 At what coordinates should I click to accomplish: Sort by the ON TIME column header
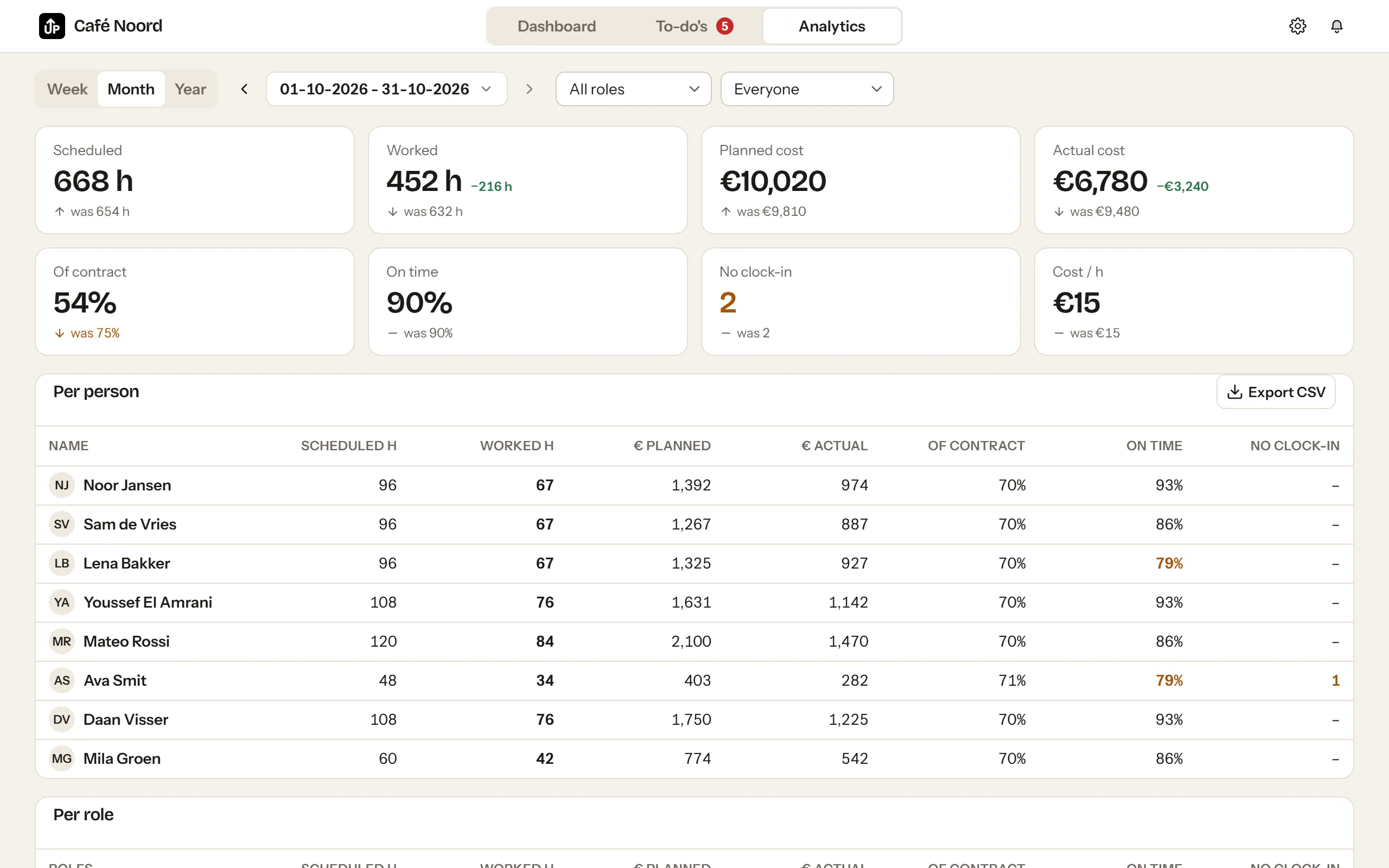click(x=1154, y=445)
